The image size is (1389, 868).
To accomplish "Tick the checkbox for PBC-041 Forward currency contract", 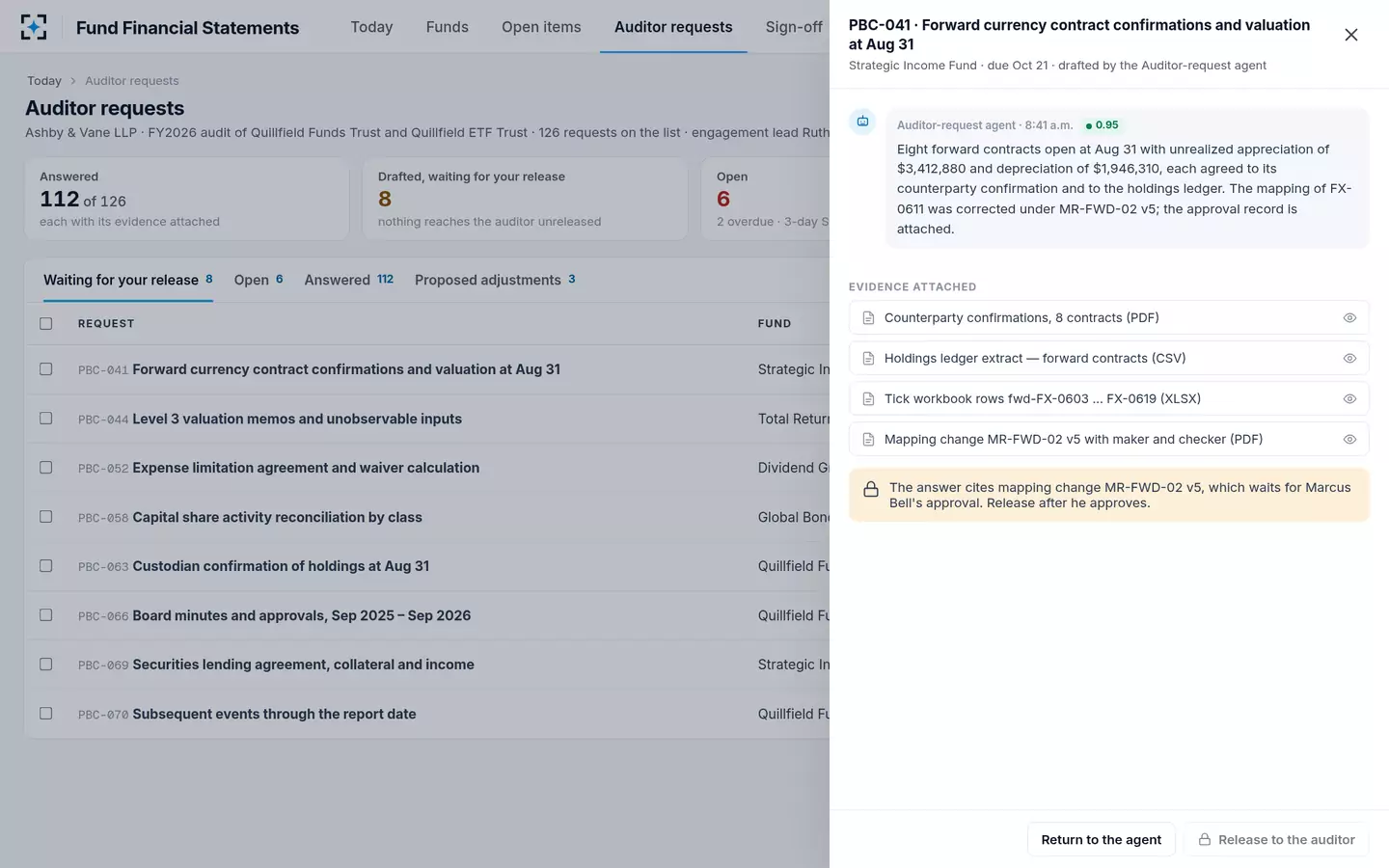I will (45, 368).
